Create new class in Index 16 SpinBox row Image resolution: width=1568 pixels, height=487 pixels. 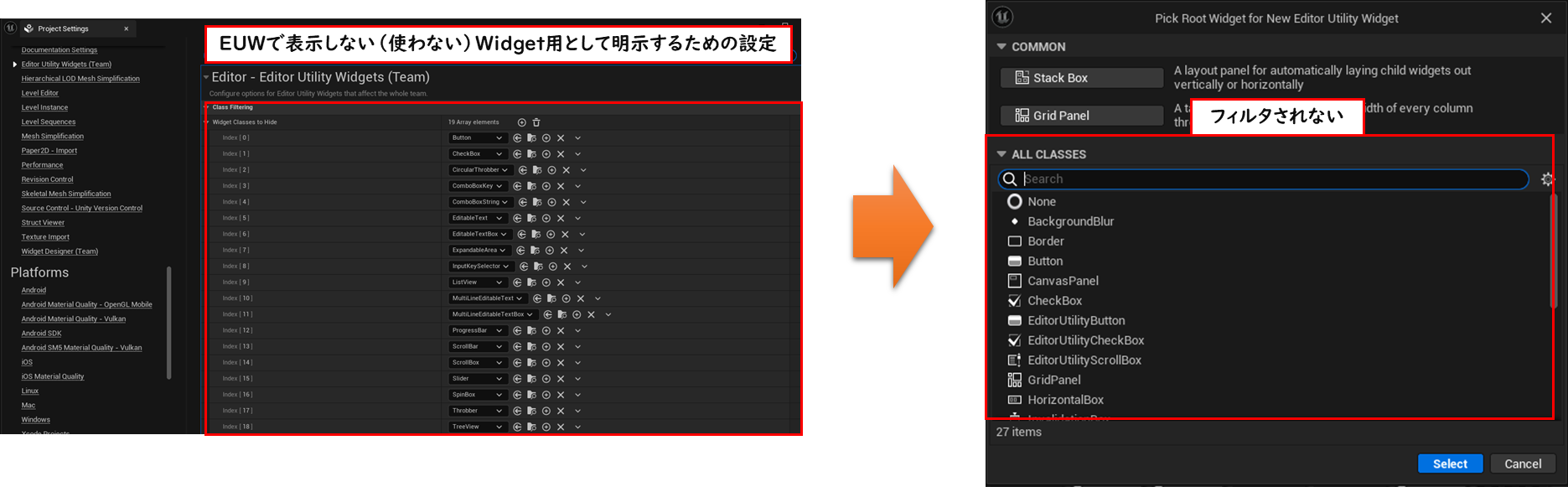(546, 395)
